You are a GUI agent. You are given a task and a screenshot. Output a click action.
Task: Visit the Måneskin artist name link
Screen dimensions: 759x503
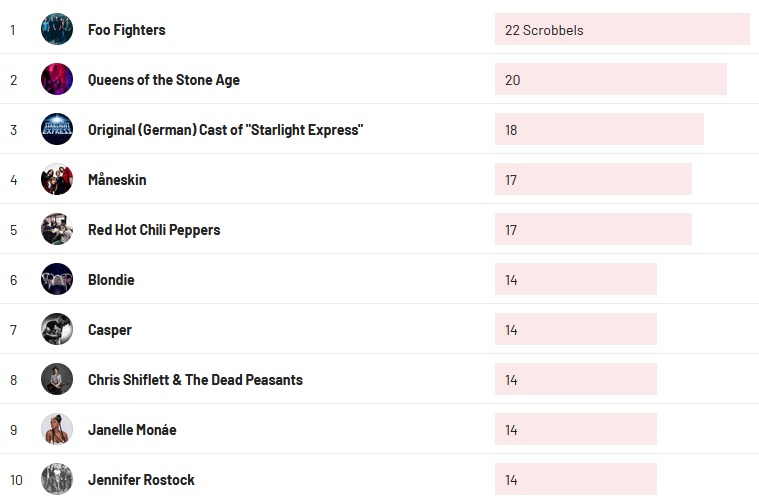pyautogui.click(x=117, y=180)
